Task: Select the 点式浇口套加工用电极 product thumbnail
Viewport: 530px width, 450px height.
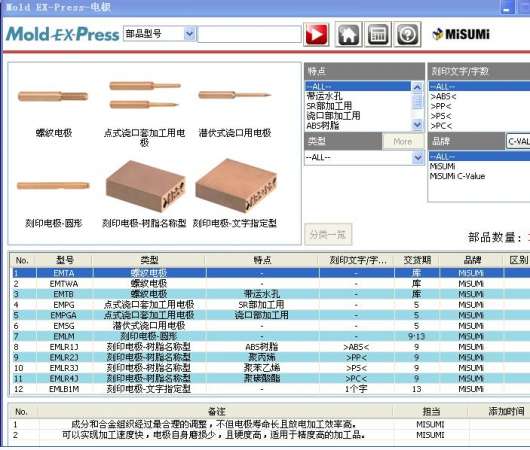Action: coord(144,95)
